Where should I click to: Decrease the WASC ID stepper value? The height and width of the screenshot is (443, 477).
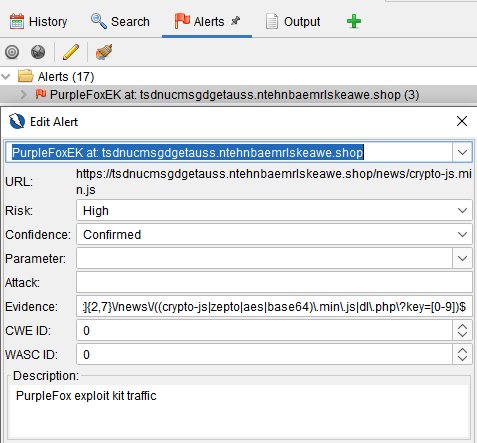point(462,359)
